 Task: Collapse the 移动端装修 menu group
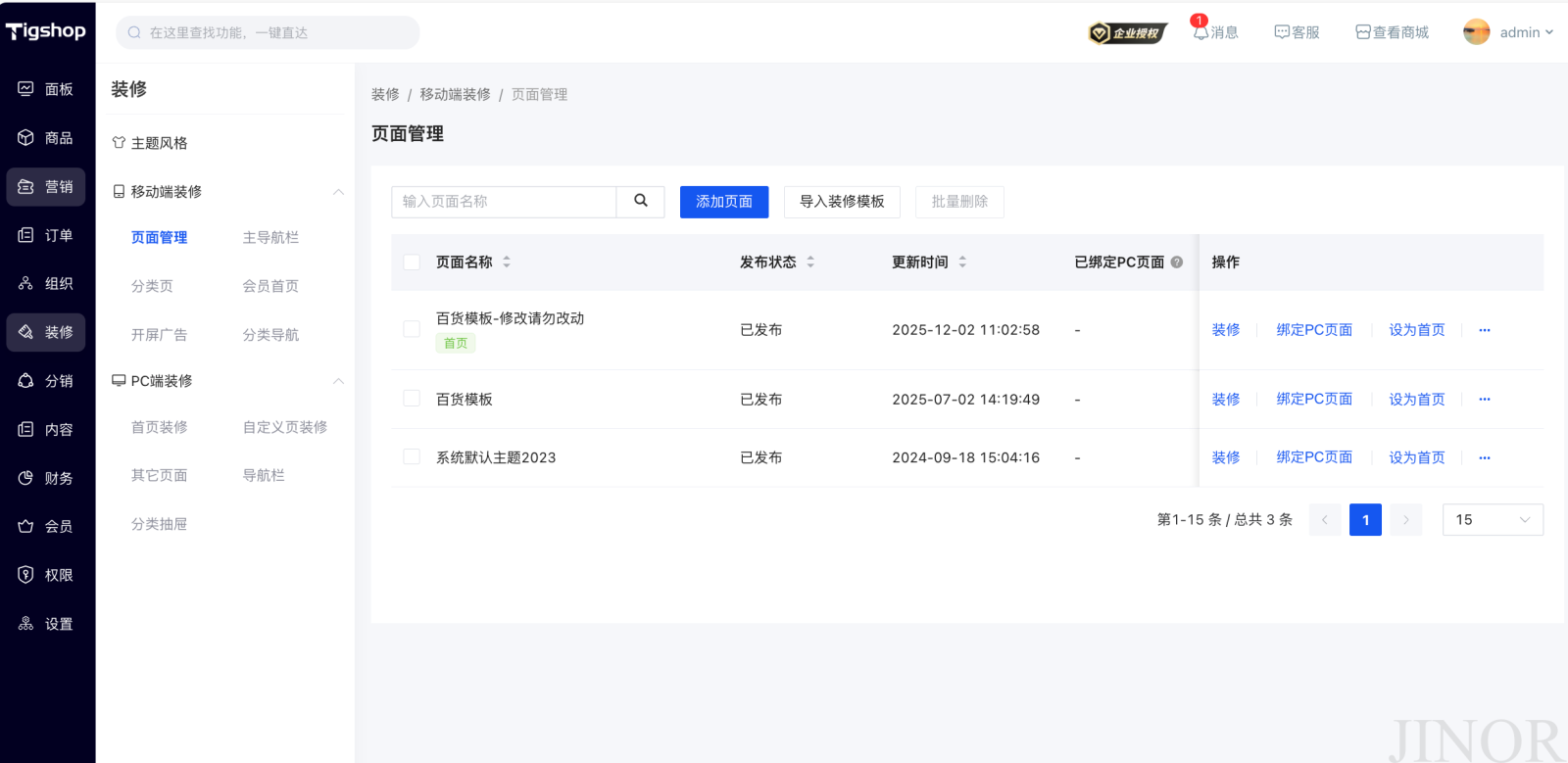[x=338, y=192]
